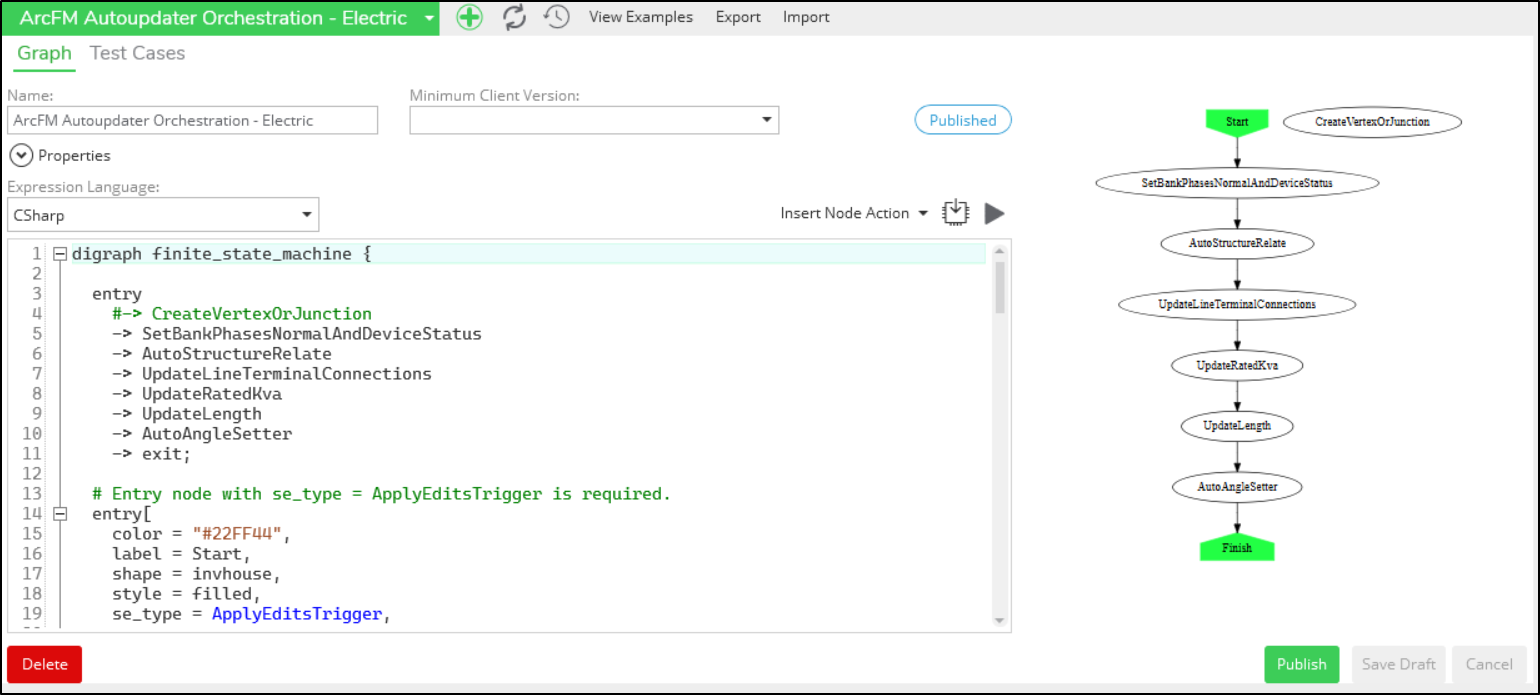
Task: Open the Export menu item
Action: [x=738, y=17]
